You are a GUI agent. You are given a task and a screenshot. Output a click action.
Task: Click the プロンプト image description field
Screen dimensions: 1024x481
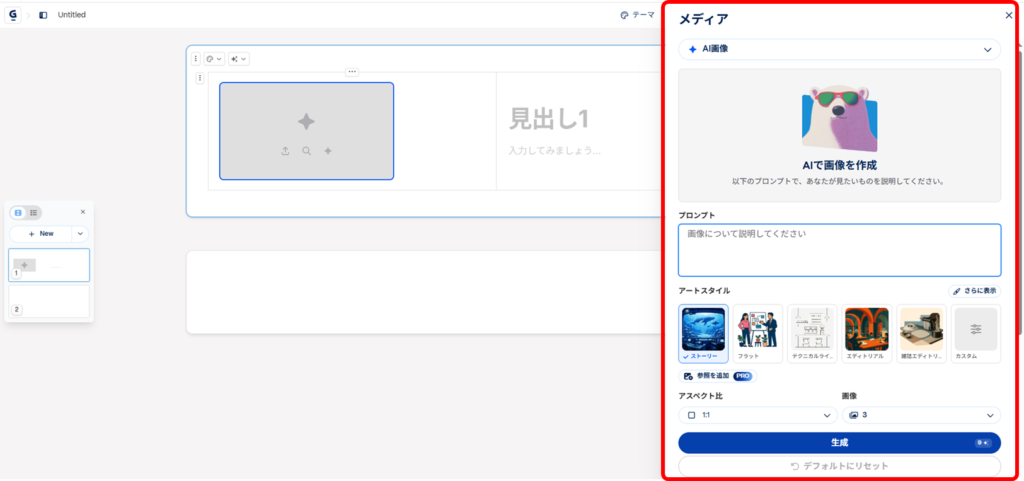click(839, 250)
